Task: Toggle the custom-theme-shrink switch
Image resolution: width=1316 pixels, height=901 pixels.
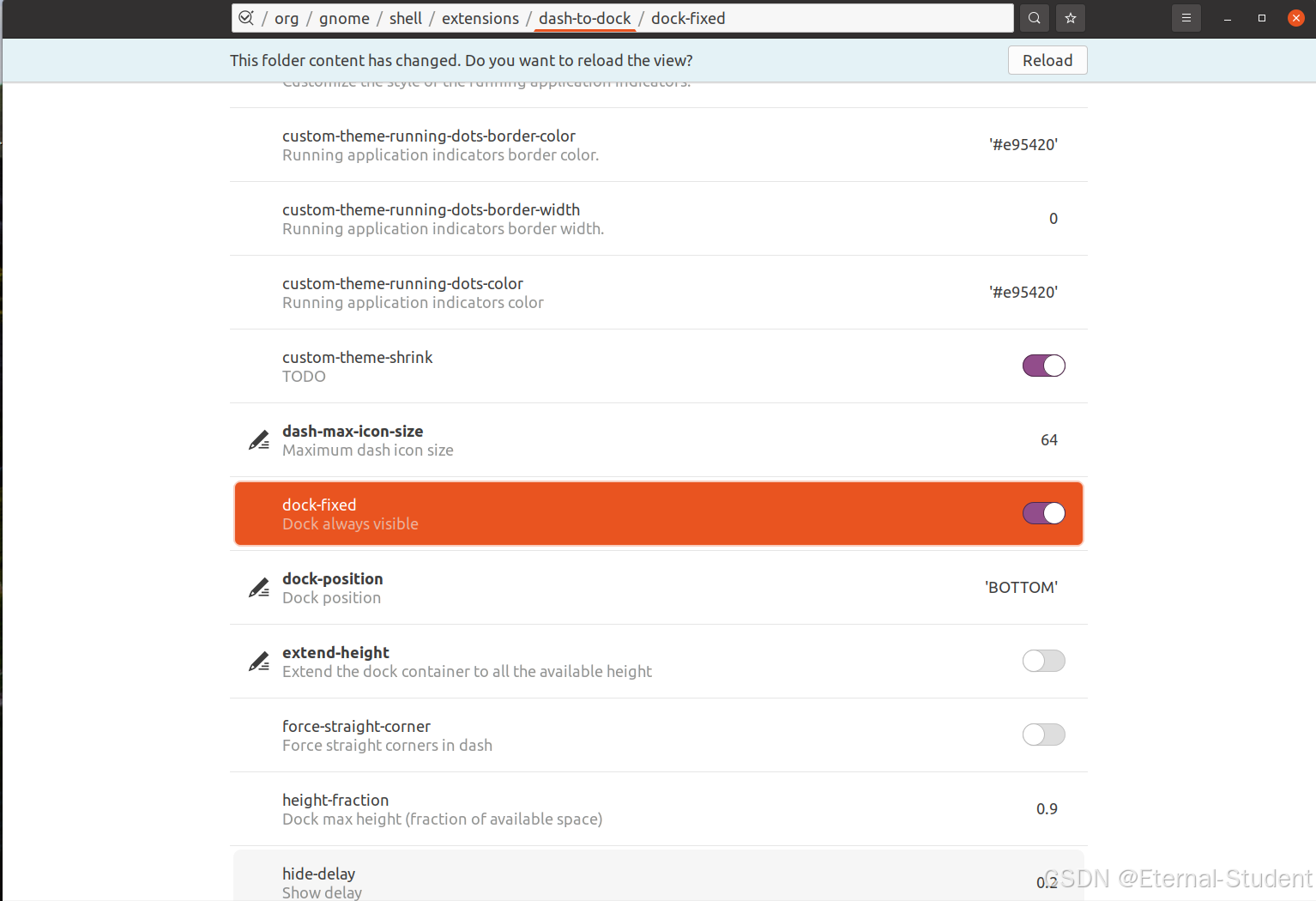Action: pyautogui.click(x=1044, y=366)
